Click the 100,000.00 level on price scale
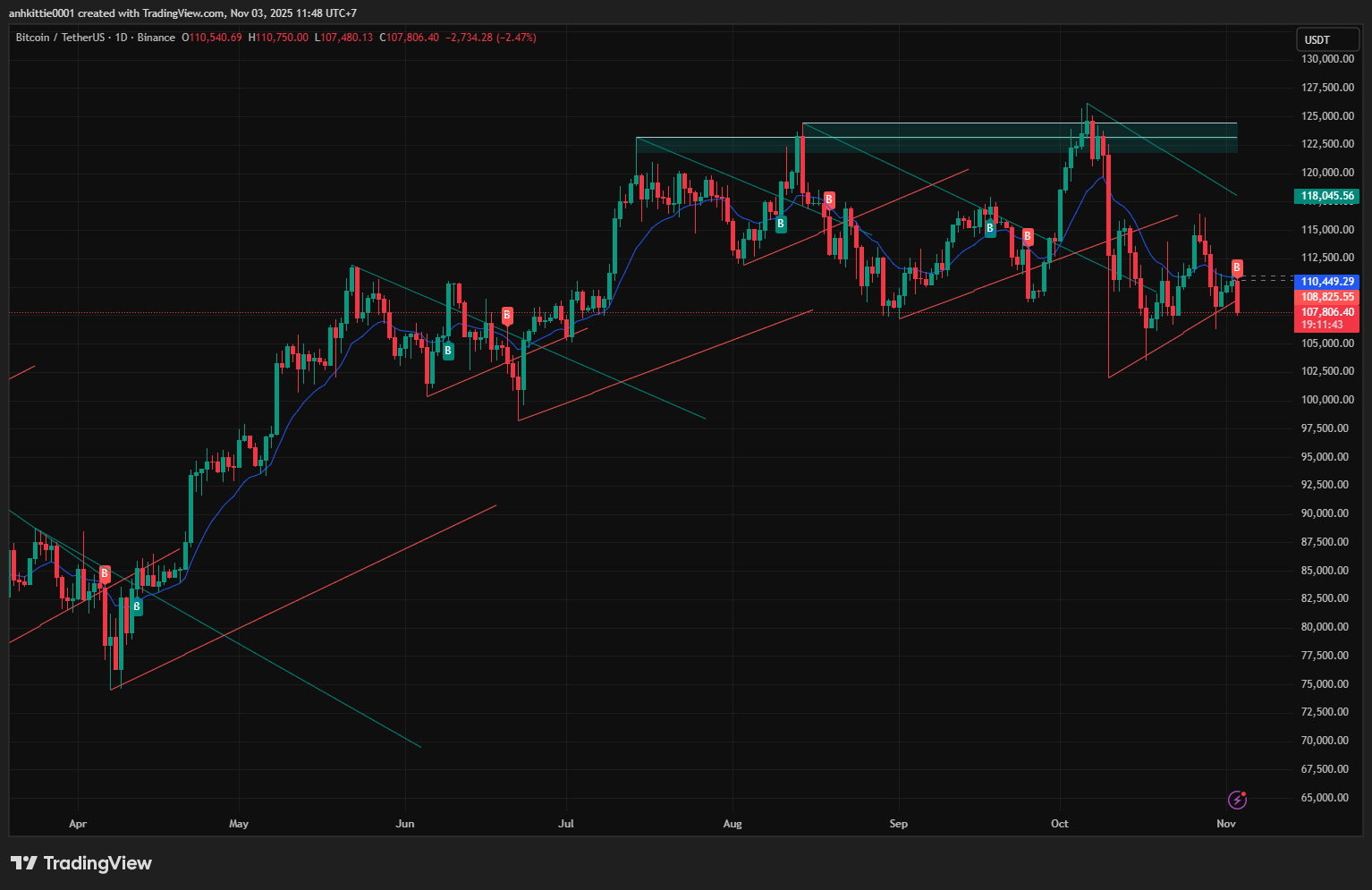This screenshot has width=1372, height=890. (x=1325, y=400)
